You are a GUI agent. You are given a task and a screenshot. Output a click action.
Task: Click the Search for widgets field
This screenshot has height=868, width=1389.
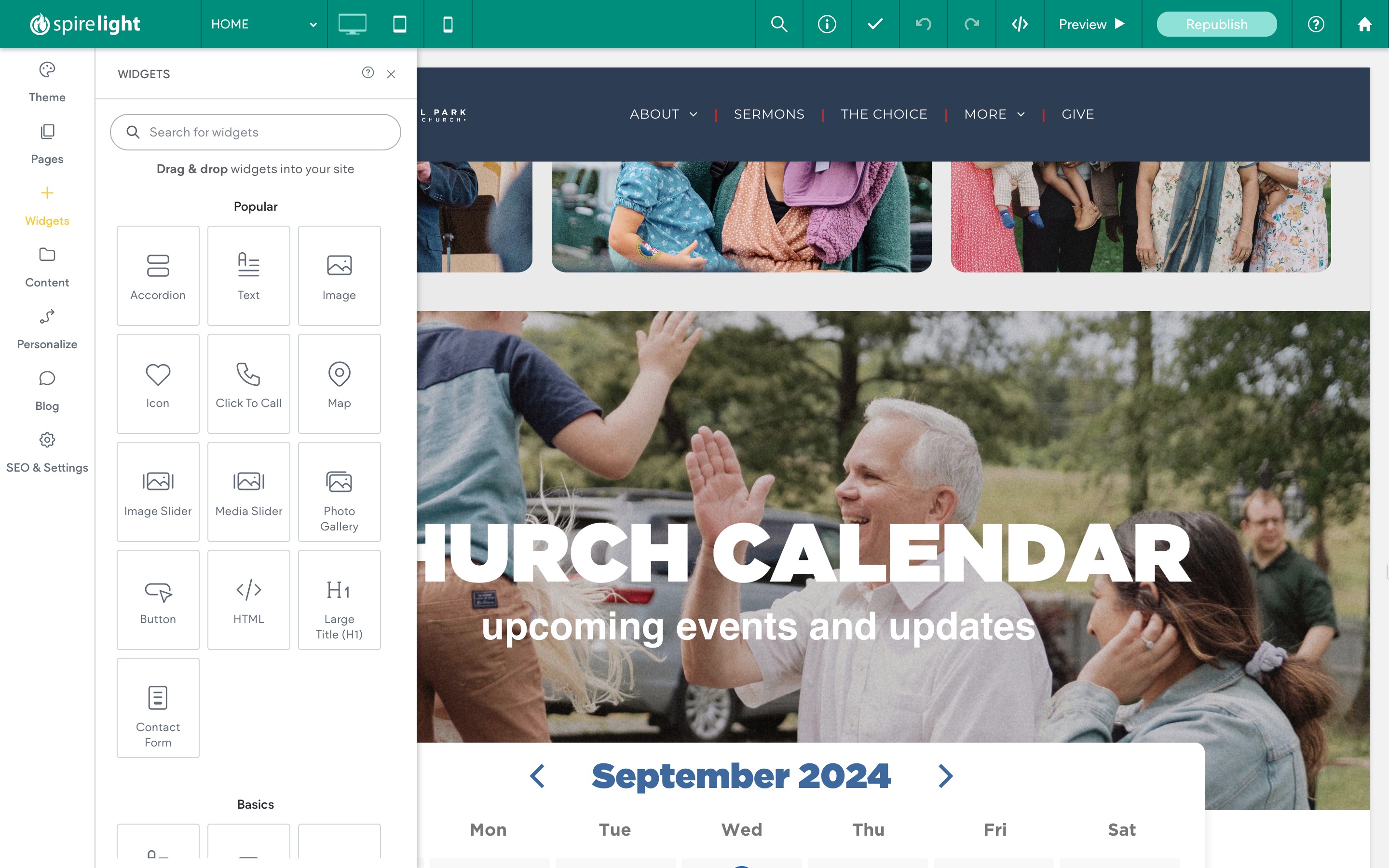tap(256, 132)
